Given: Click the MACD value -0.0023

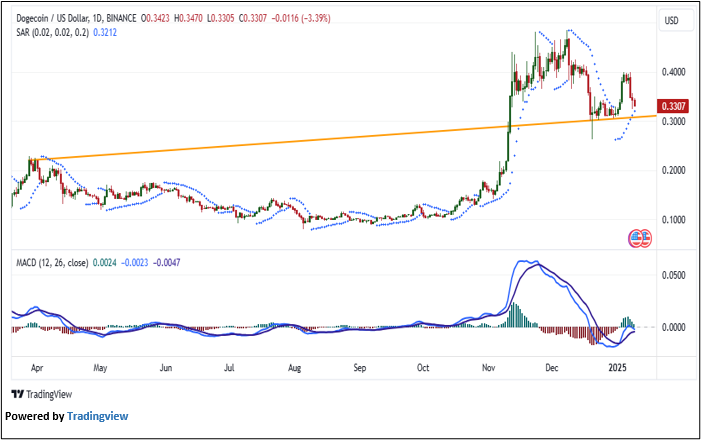Looking at the screenshot, I should pyautogui.click(x=135, y=263).
